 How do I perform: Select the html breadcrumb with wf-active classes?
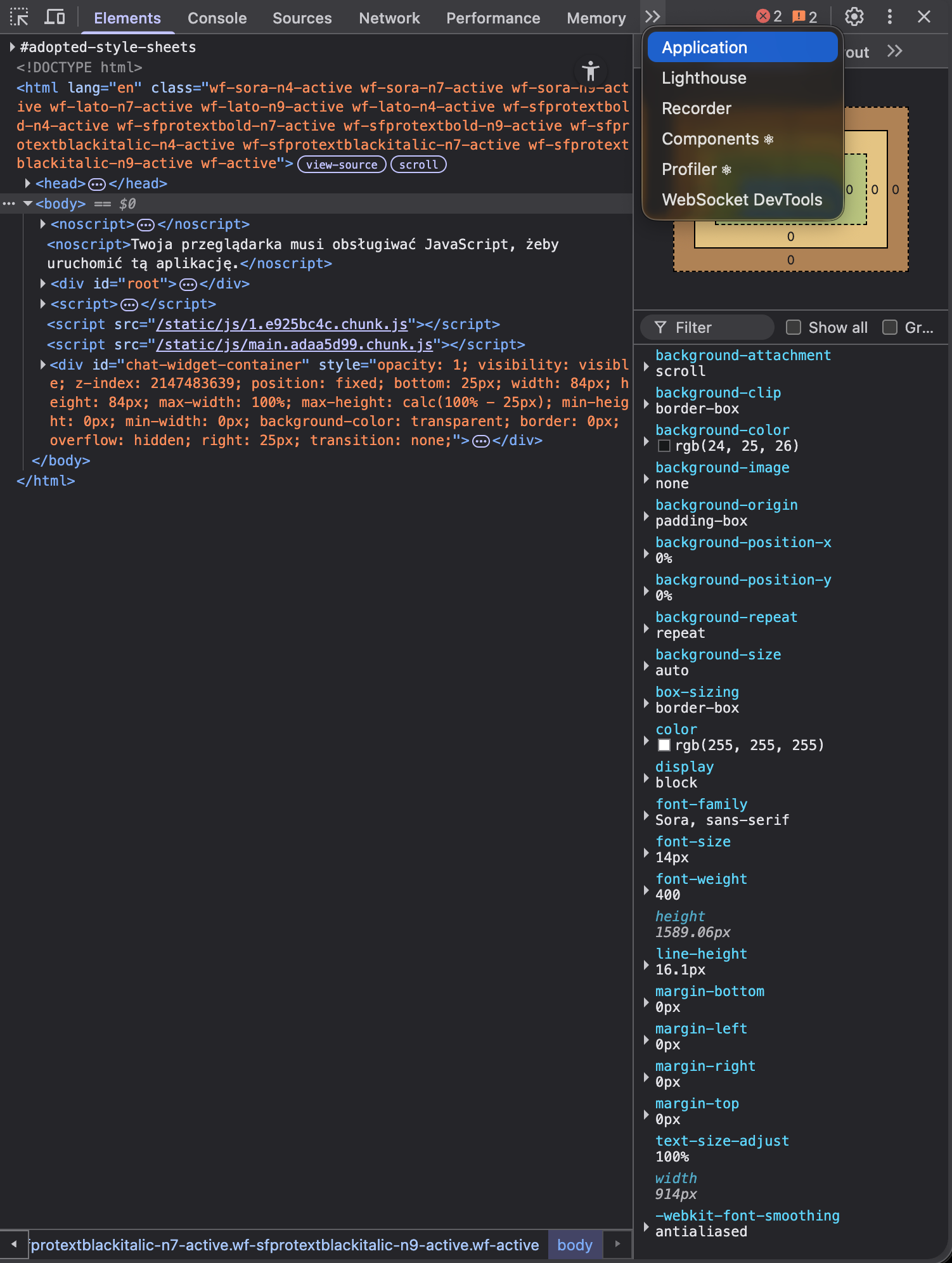tap(285, 1245)
